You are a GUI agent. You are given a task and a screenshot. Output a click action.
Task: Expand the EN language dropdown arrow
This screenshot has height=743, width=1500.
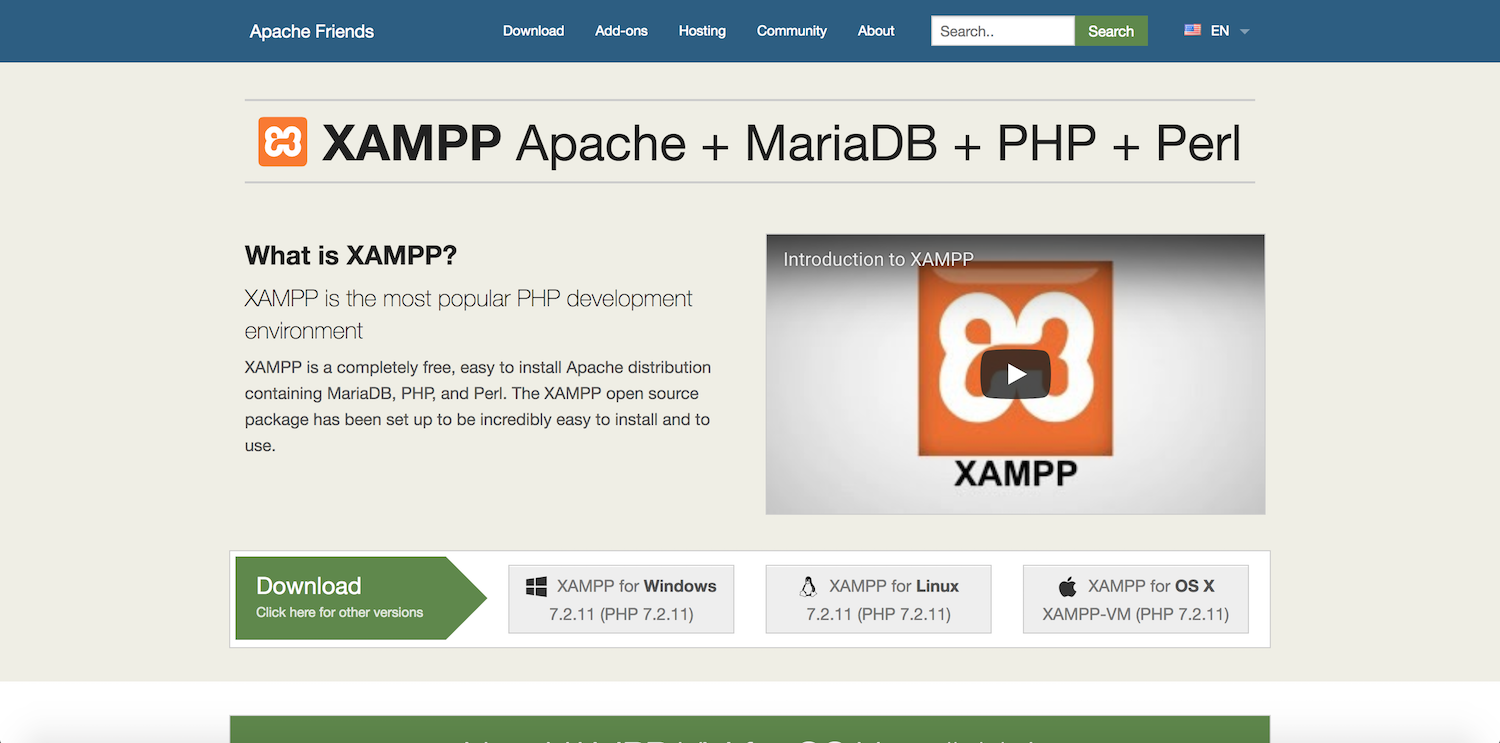[1245, 32]
